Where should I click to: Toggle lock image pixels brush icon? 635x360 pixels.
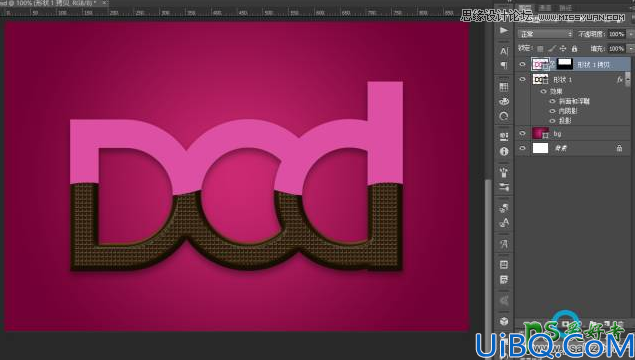click(x=552, y=49)
